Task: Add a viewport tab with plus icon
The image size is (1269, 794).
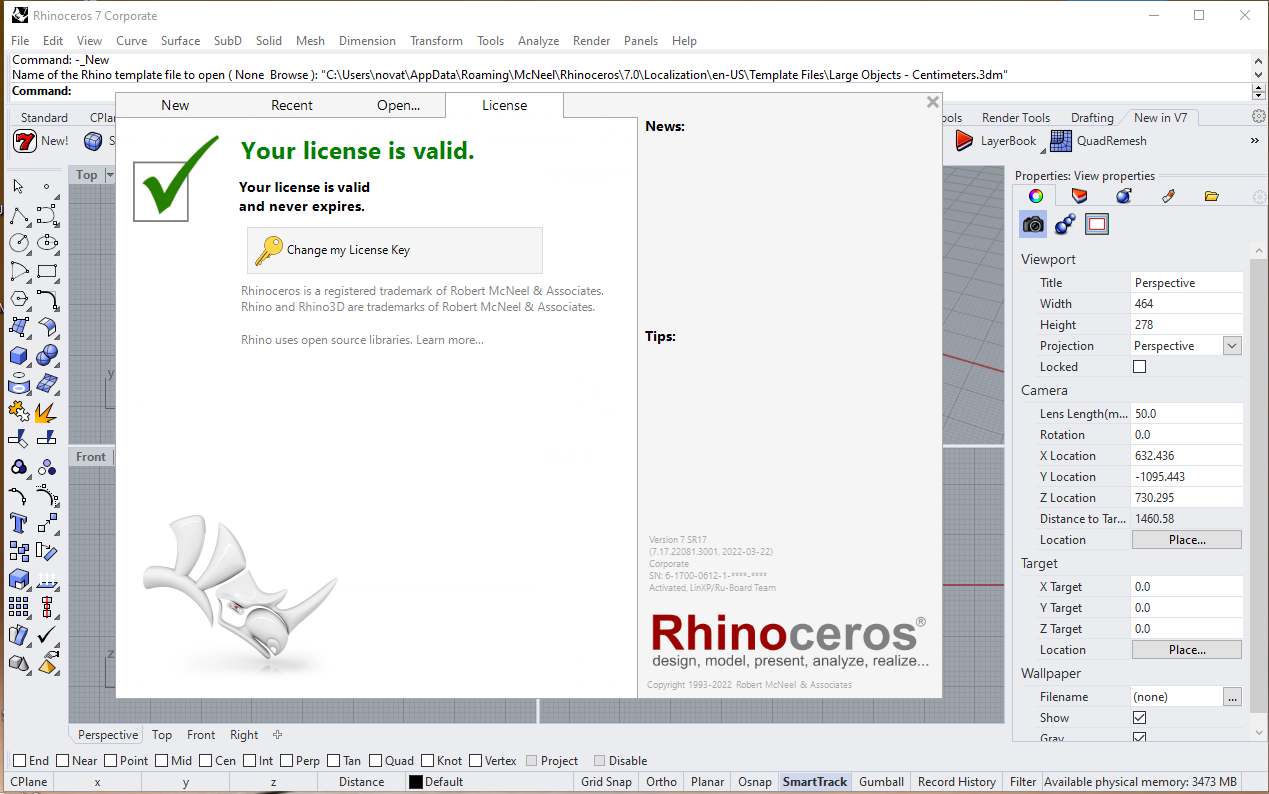Action: pos(278,735)
